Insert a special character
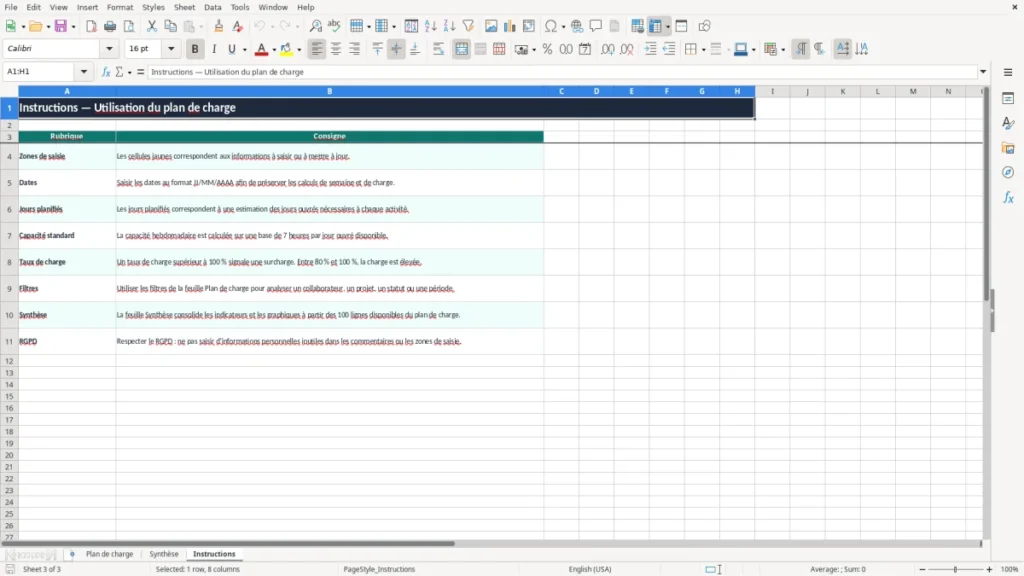 point(551,26)
